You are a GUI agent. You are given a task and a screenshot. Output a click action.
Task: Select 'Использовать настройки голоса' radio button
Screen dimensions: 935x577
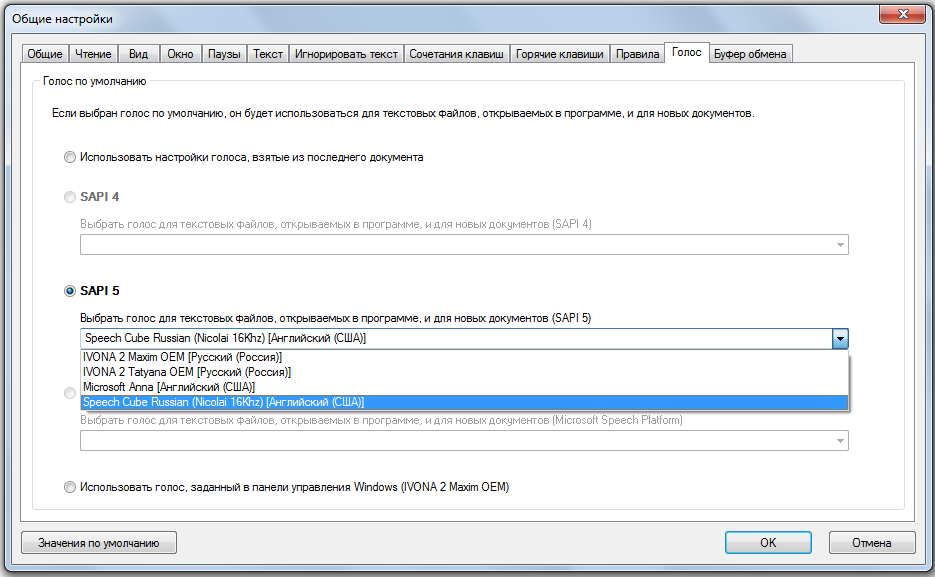69,157
